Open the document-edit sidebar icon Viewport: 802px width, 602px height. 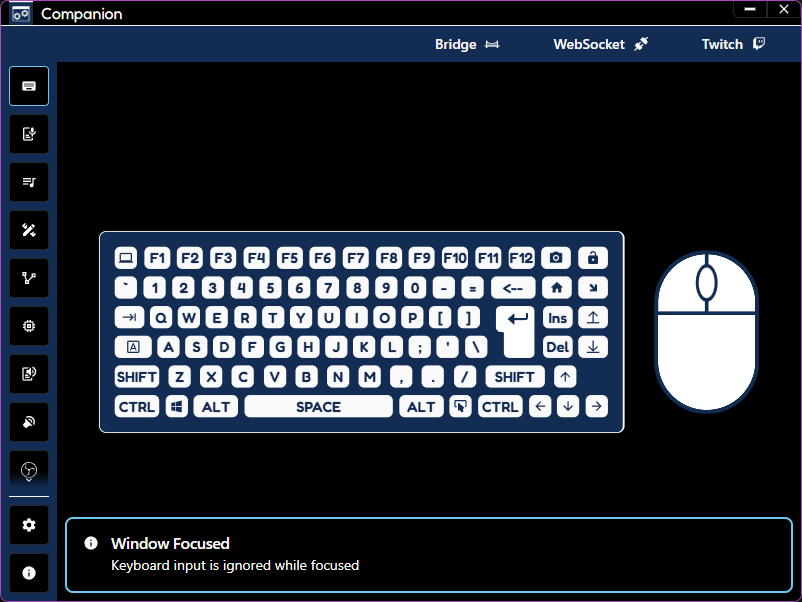pyautogui.click(x=29, y=134)
